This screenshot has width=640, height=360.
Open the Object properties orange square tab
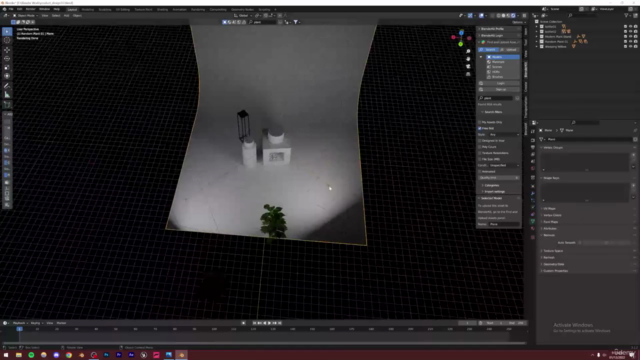tap(533, 186)
